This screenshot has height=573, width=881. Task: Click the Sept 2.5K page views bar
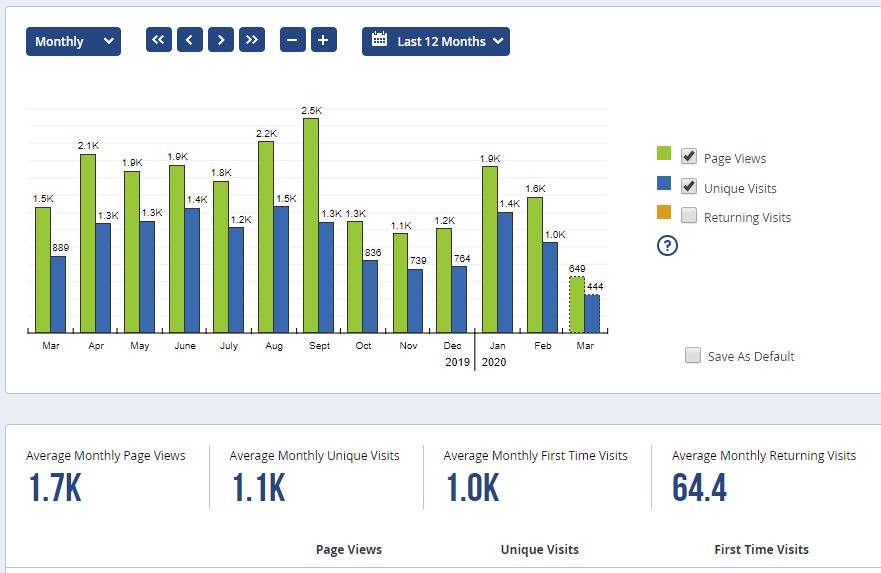coord(311,225)
